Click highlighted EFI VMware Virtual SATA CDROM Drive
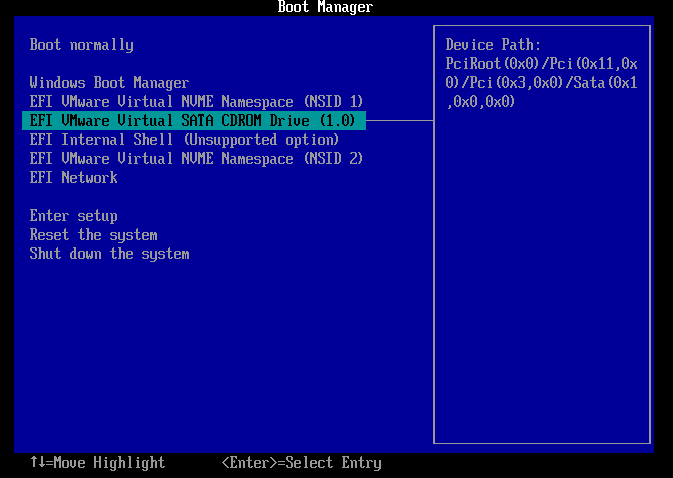673x478 pixels. click(196, 121)
